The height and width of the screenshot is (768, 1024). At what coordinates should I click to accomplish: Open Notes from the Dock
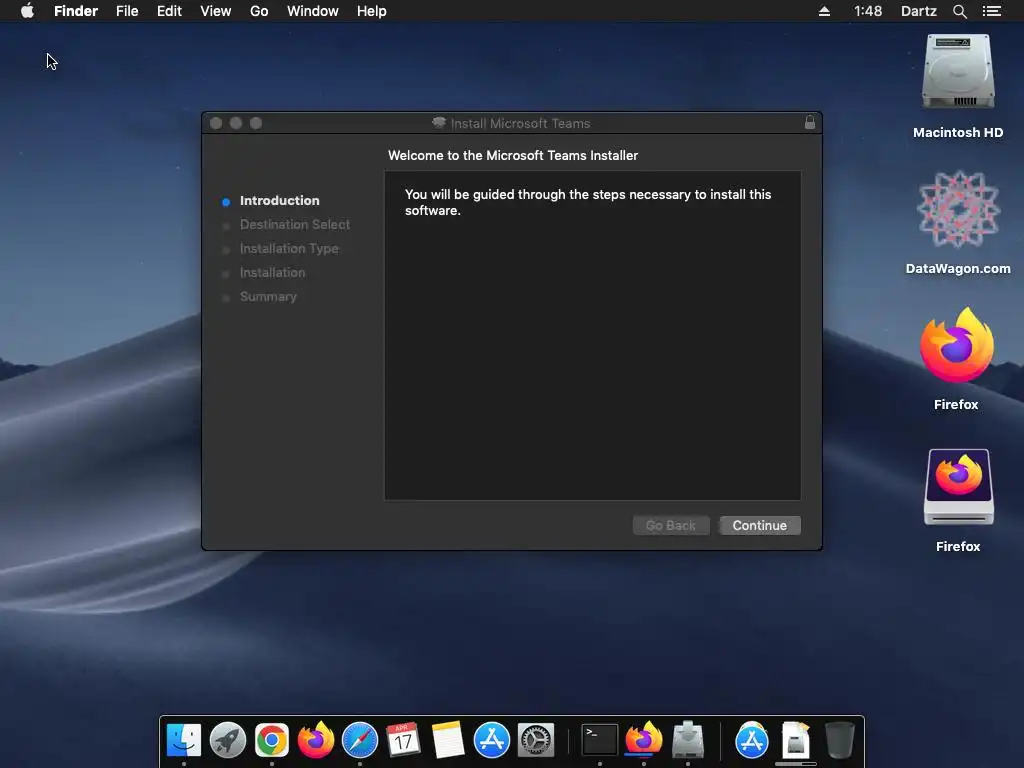448,740
